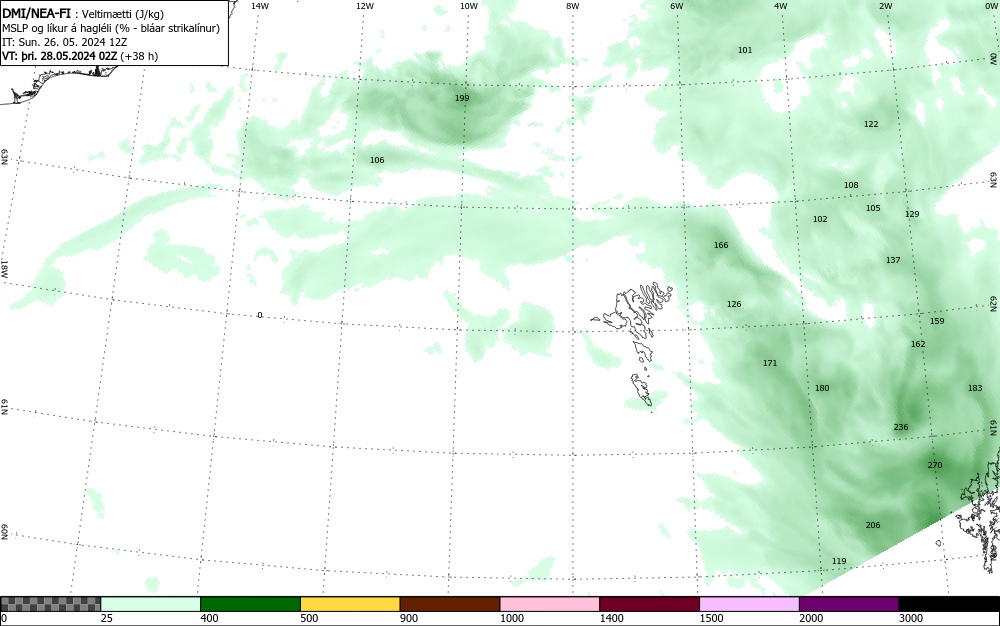Click the legend label 400
This screenshot has width=1000, height=626.
[209, 618]
